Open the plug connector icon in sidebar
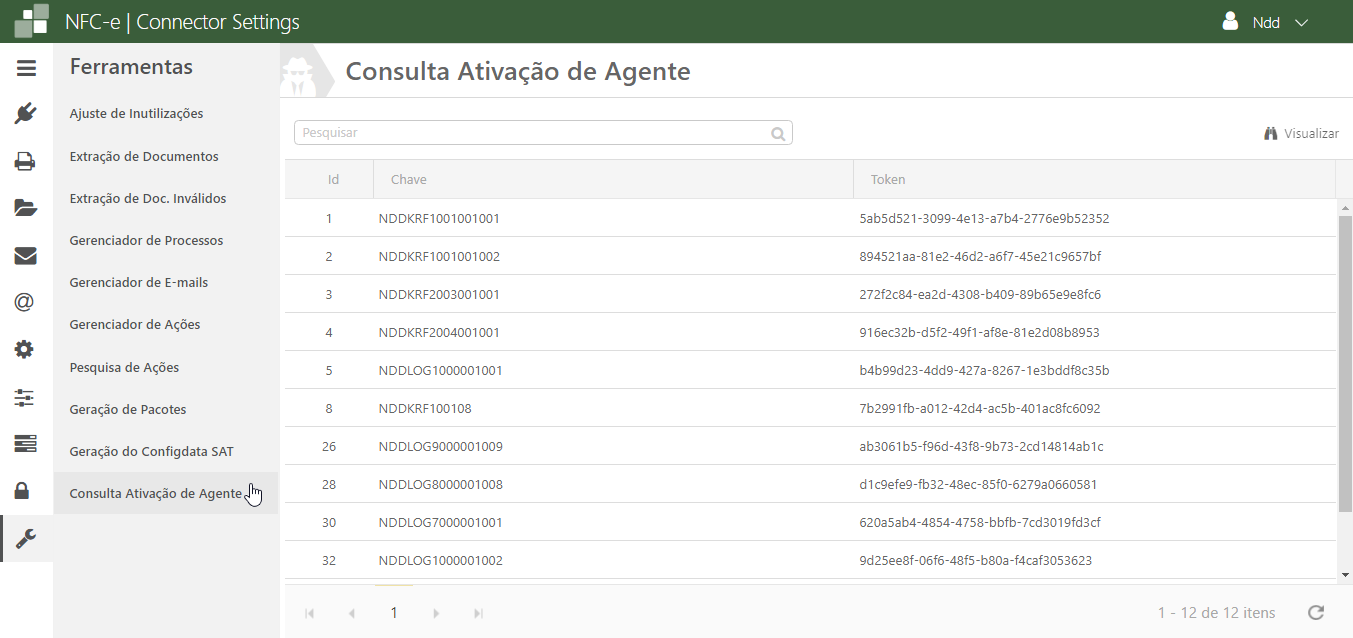 coord(26,113)
